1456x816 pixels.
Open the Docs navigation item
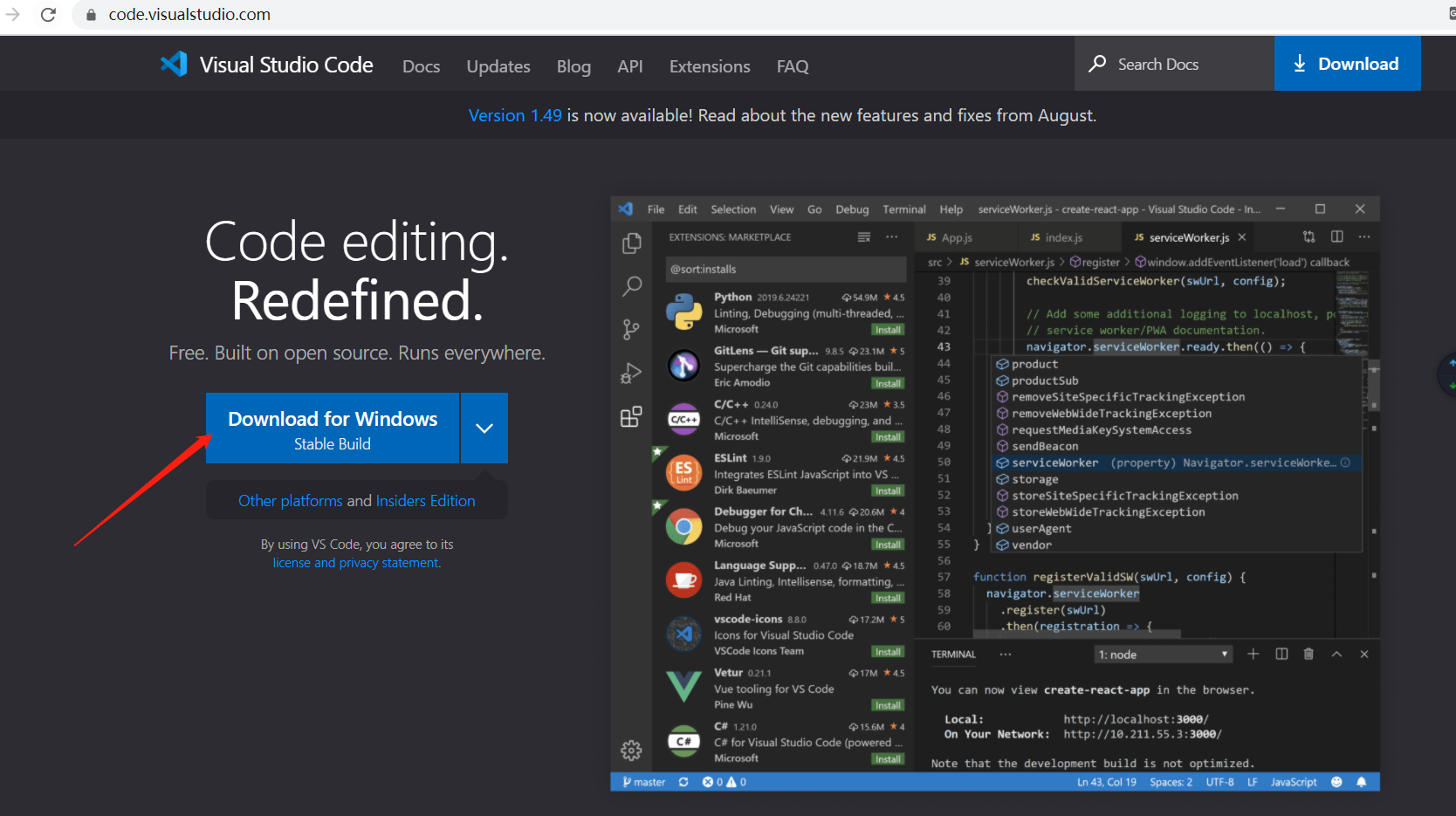(421, 66)
